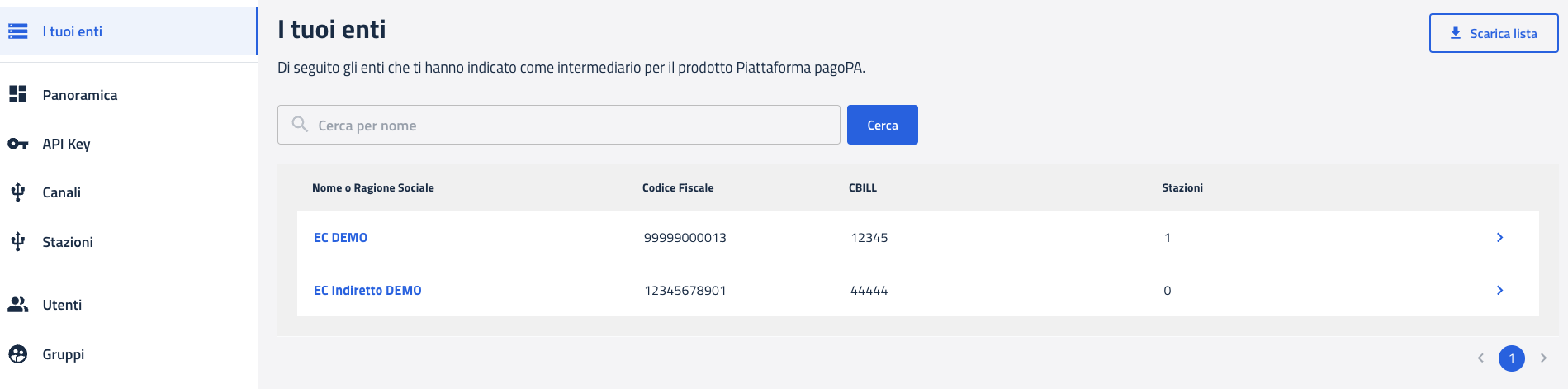
Task: Open the Stazioni menu item
Action: pyautogui.click(x=68, y=242)
